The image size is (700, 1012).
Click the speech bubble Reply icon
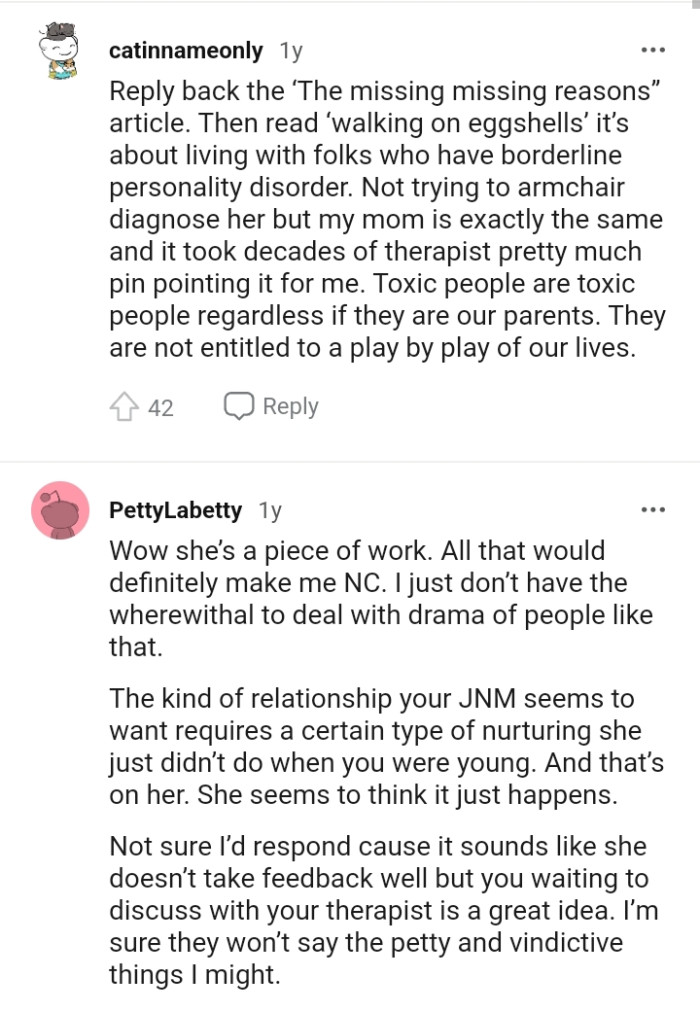point(238,406)
